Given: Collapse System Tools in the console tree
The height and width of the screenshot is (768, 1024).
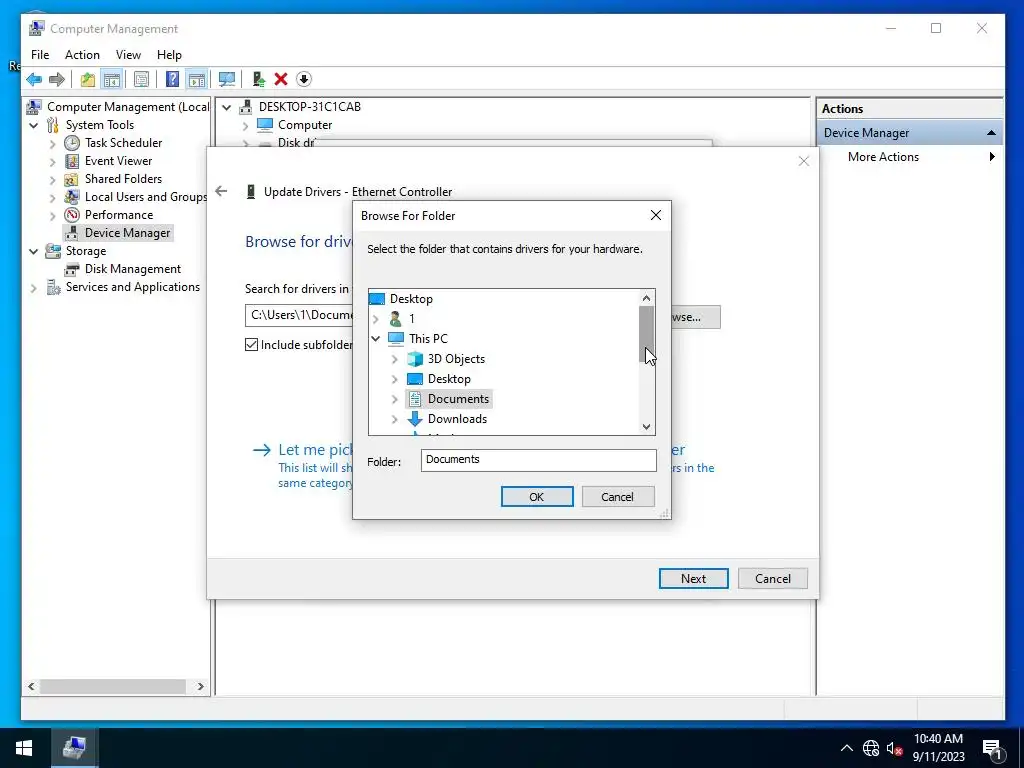Looking at the screenshot, I should click(34, 125).
